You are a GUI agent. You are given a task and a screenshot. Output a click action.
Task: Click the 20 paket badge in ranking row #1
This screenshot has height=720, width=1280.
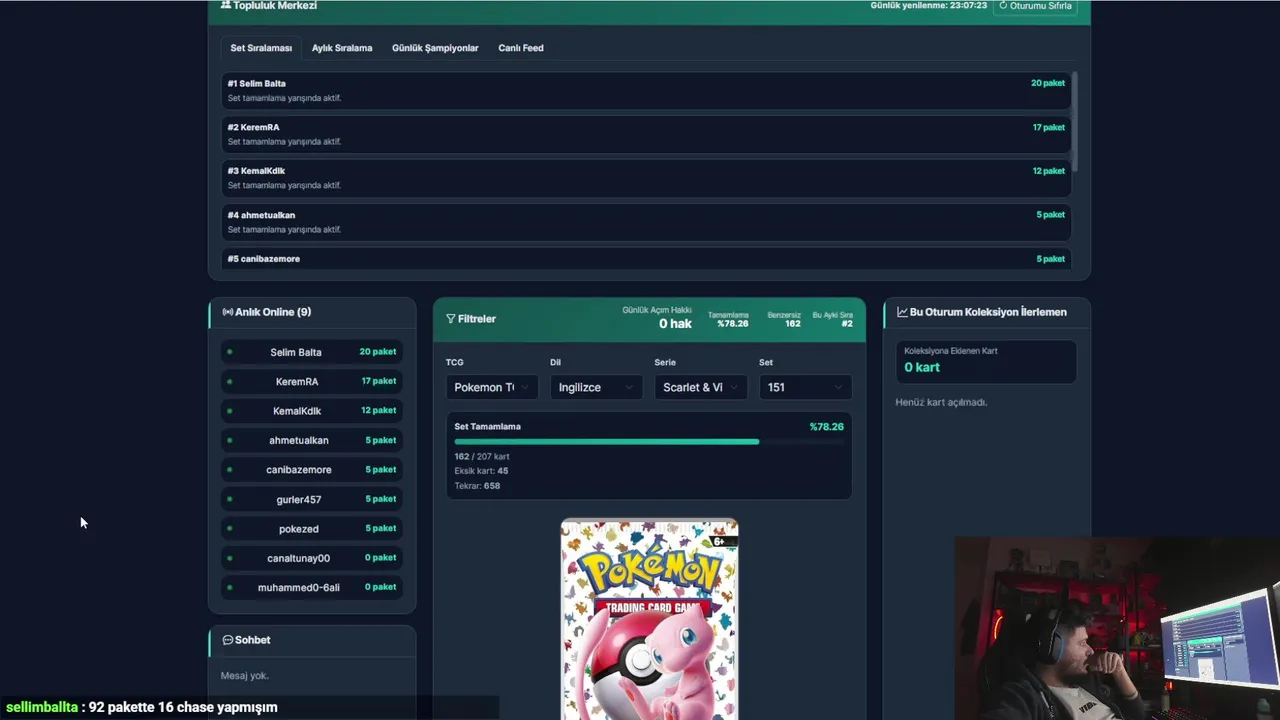pos(1048,83)
